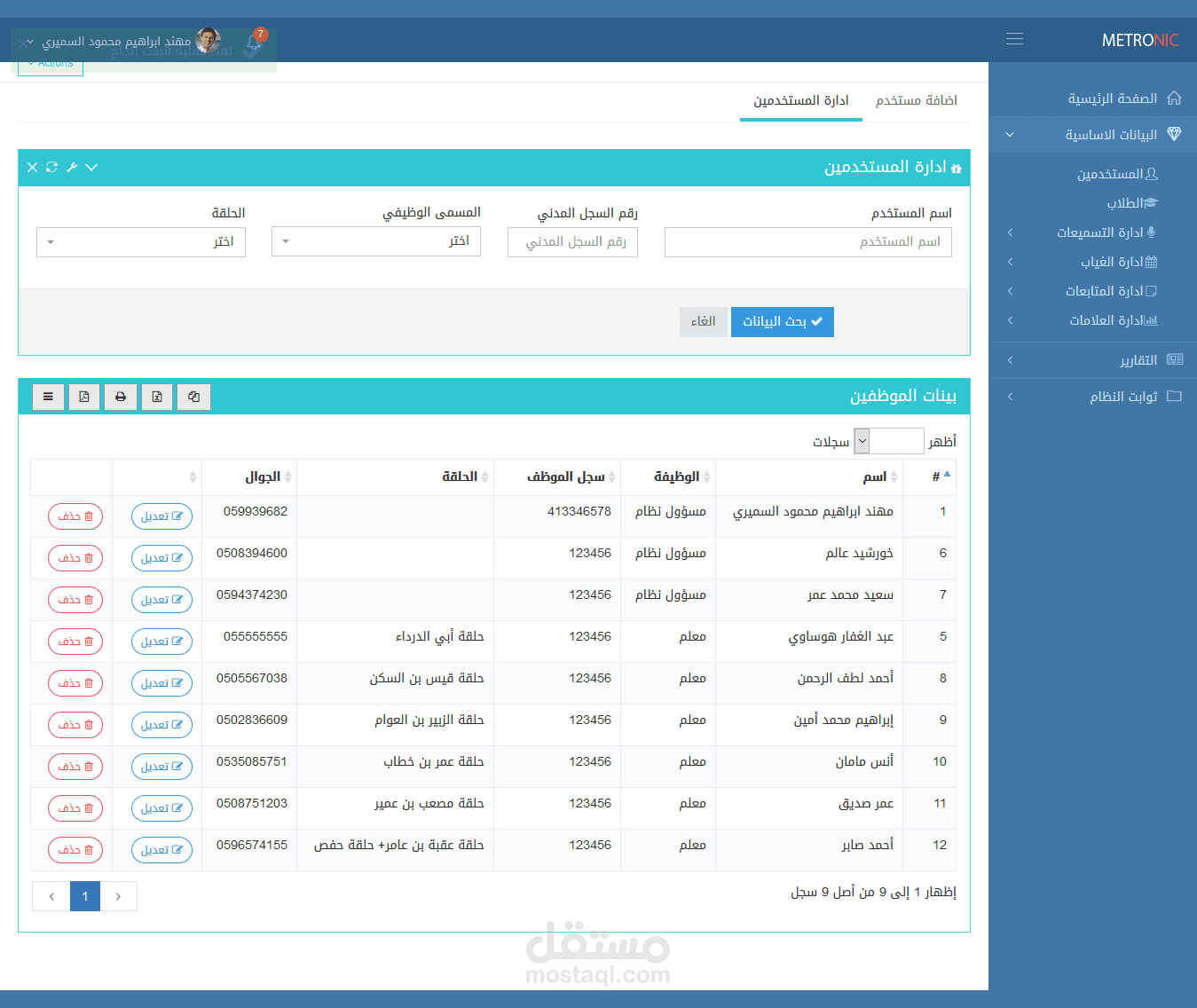Image resolution: width=1197 pixels, height=1008 pixels.
Task: Delete row خورشيد عالم
Action: pyautogui.click(x=75, y=558)
